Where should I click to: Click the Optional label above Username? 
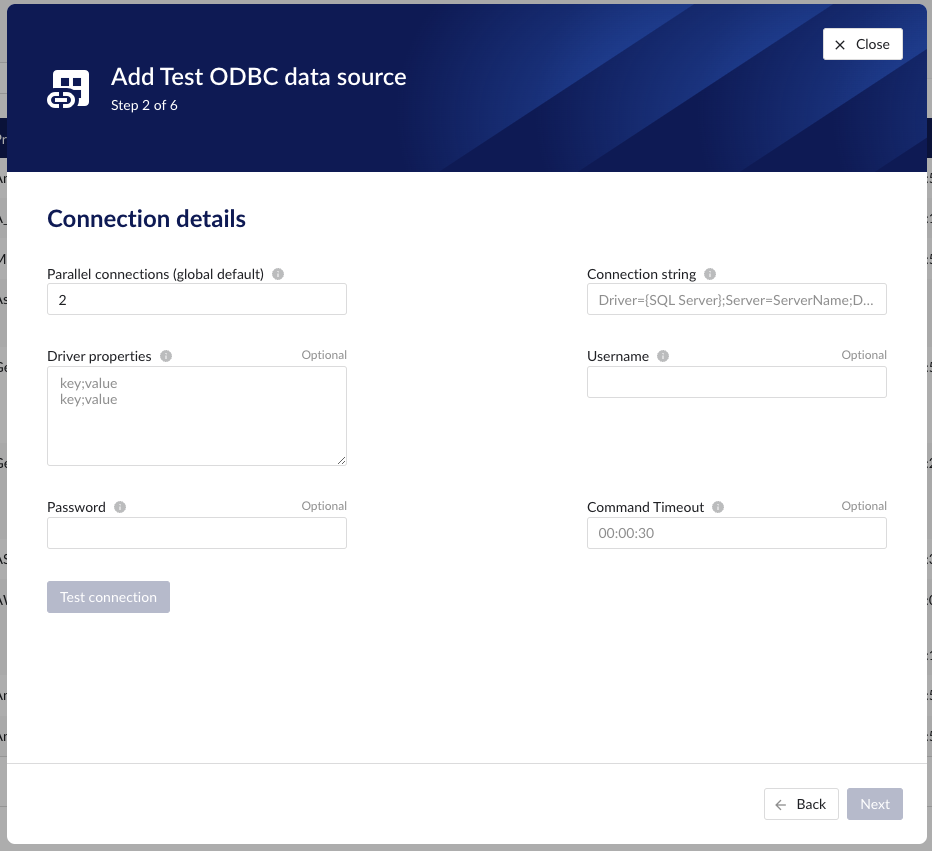[x=864, y=355]
